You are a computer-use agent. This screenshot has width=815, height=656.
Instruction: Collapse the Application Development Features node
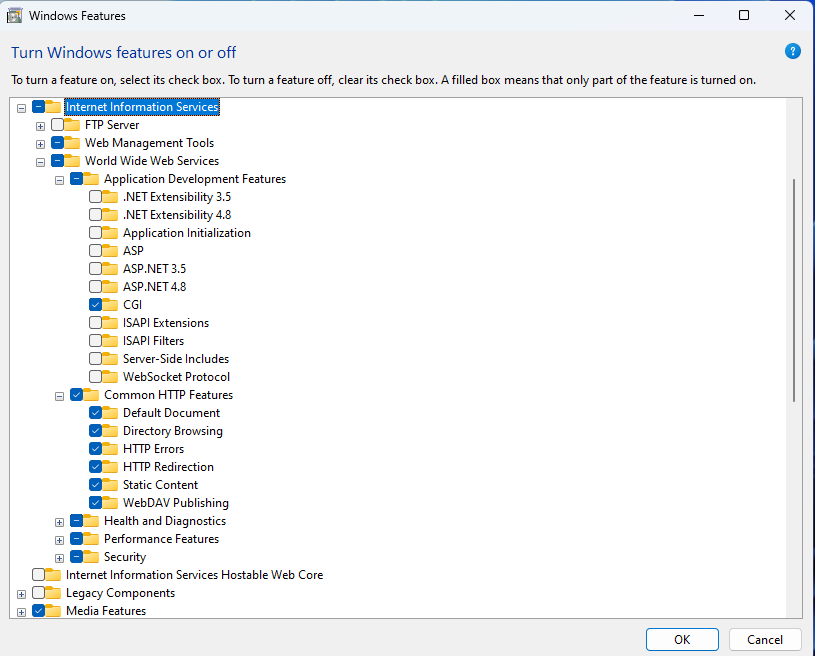pos(59,180)
